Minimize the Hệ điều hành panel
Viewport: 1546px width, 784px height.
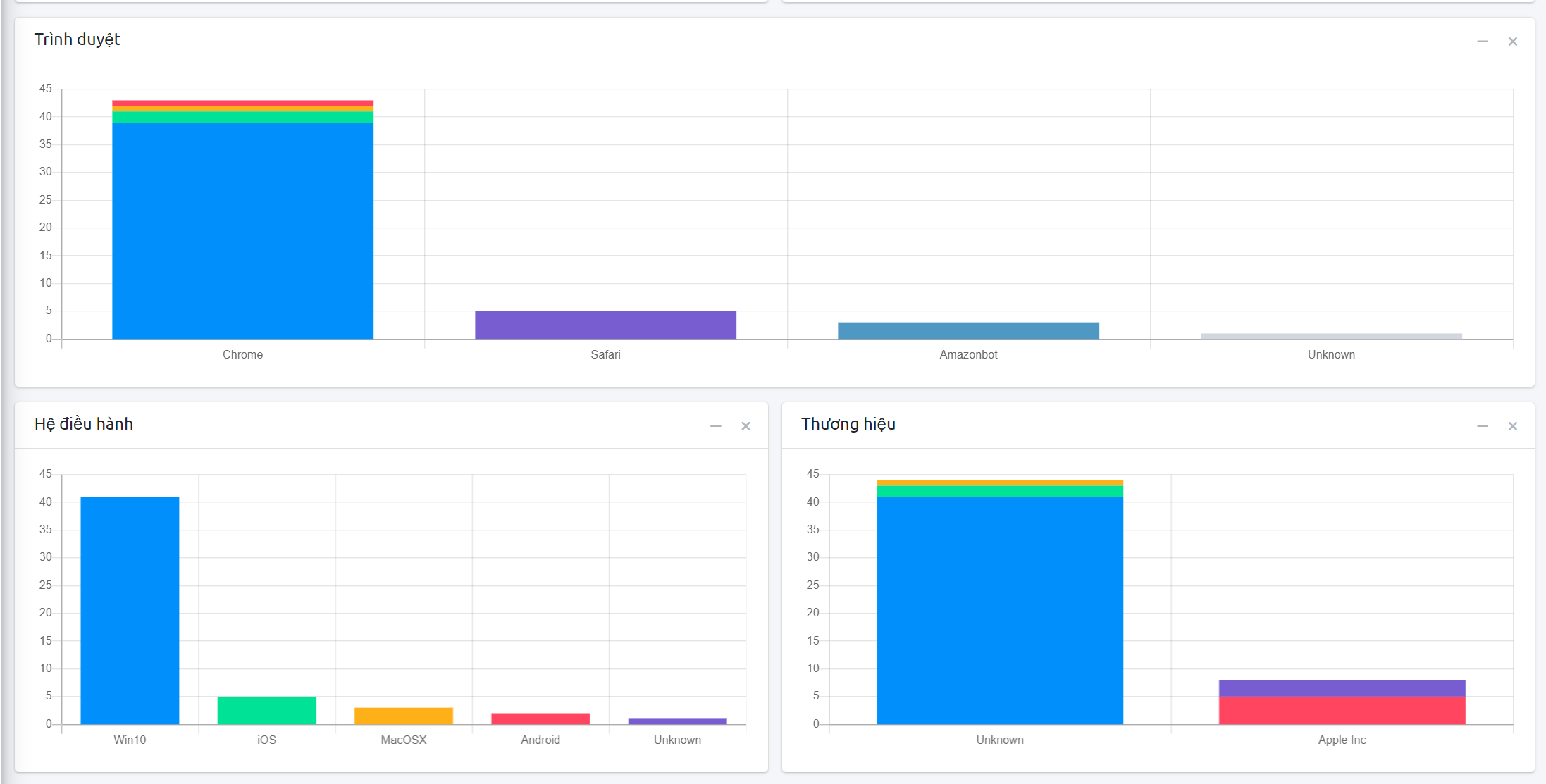716,426
